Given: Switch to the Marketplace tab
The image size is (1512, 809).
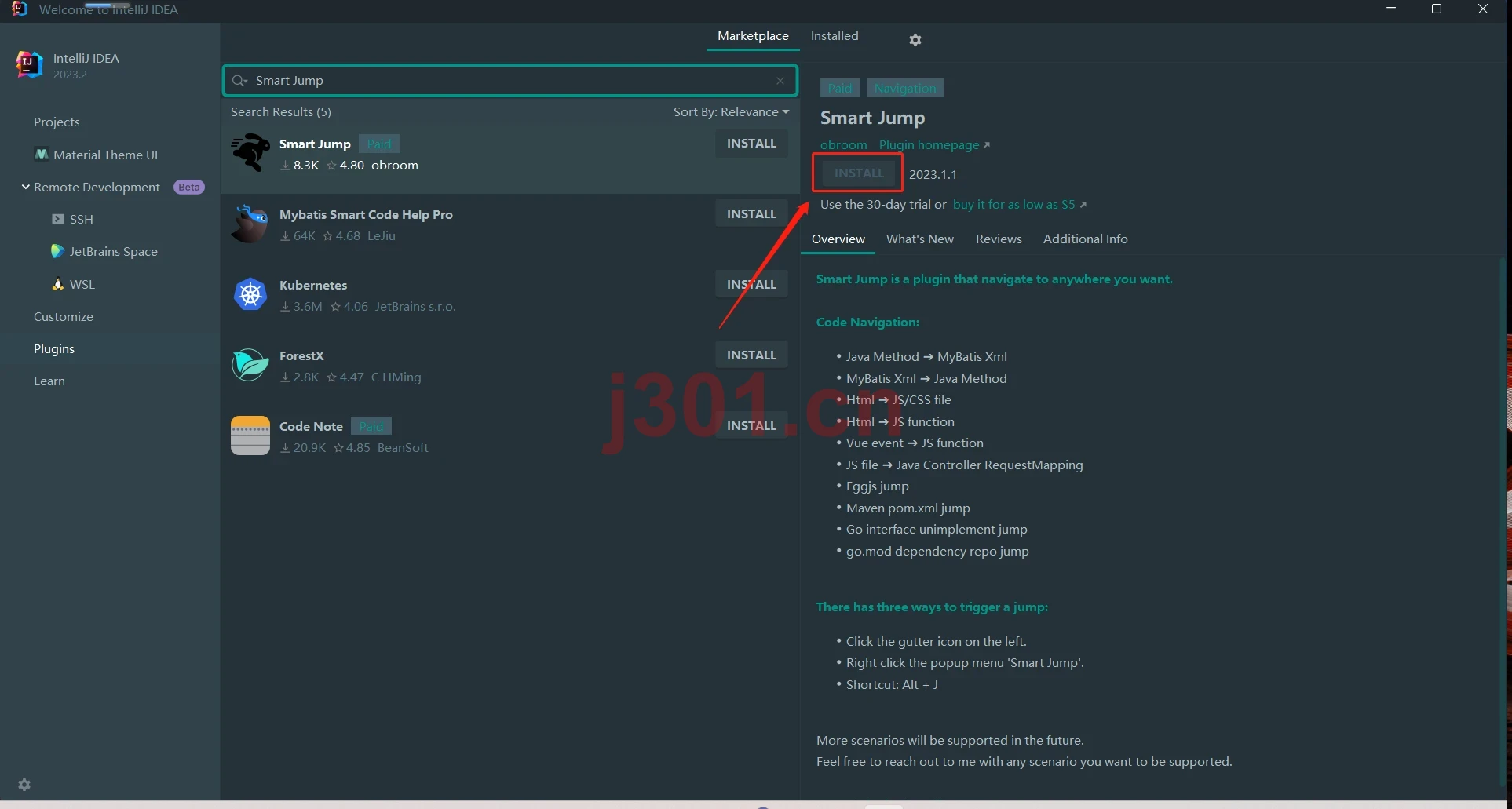Looking at the screenshot, I should pos(753,36).
